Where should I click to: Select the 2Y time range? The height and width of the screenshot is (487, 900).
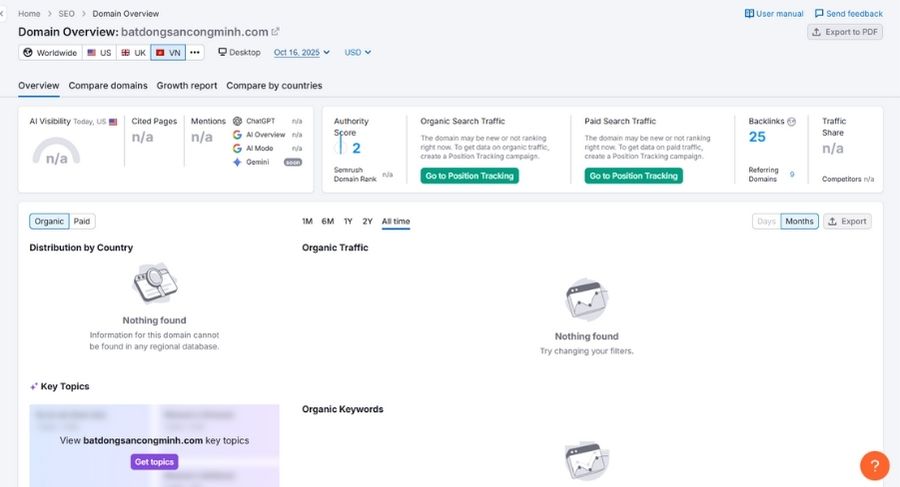(367, 221)
